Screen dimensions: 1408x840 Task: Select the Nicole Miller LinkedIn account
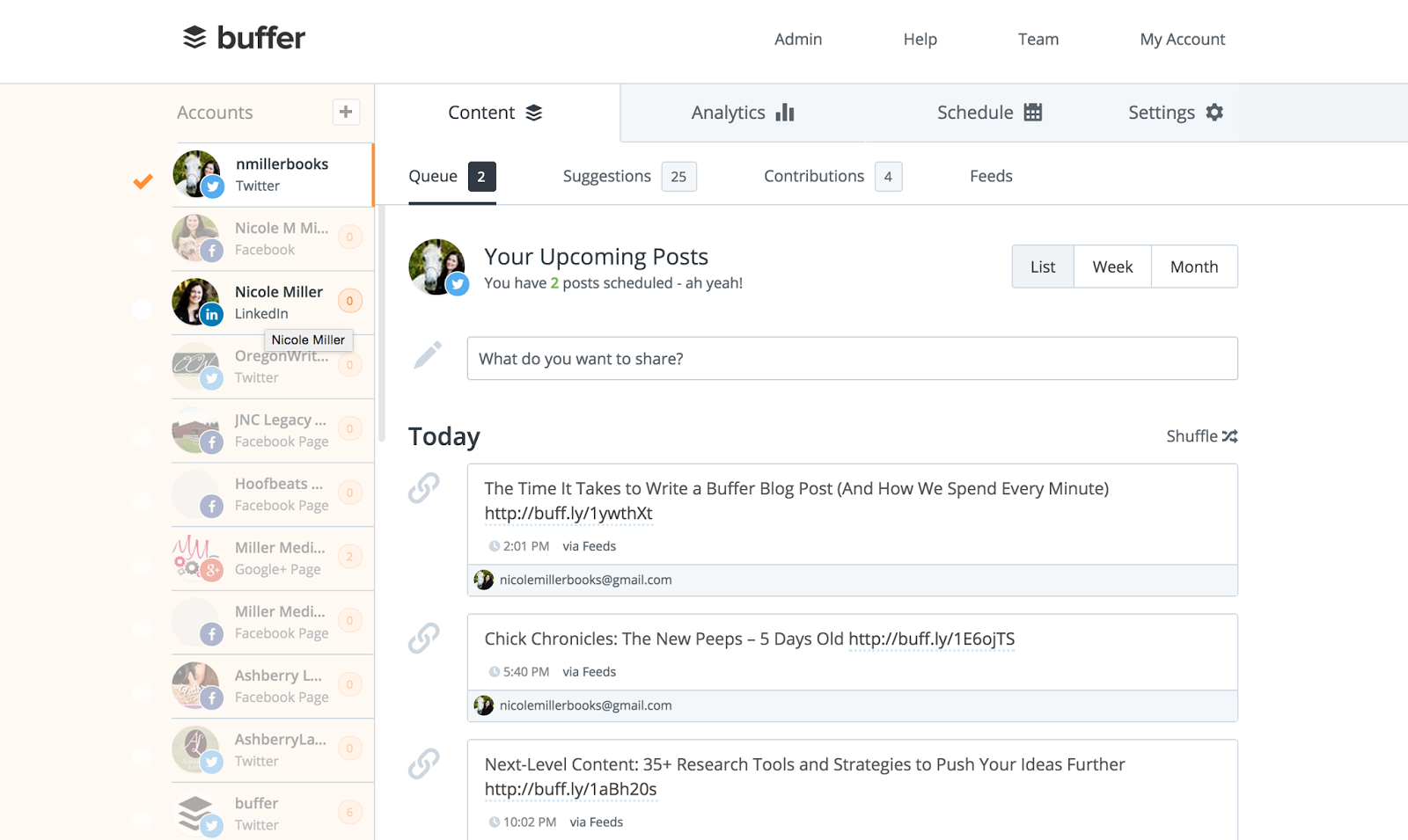point(273,303)
